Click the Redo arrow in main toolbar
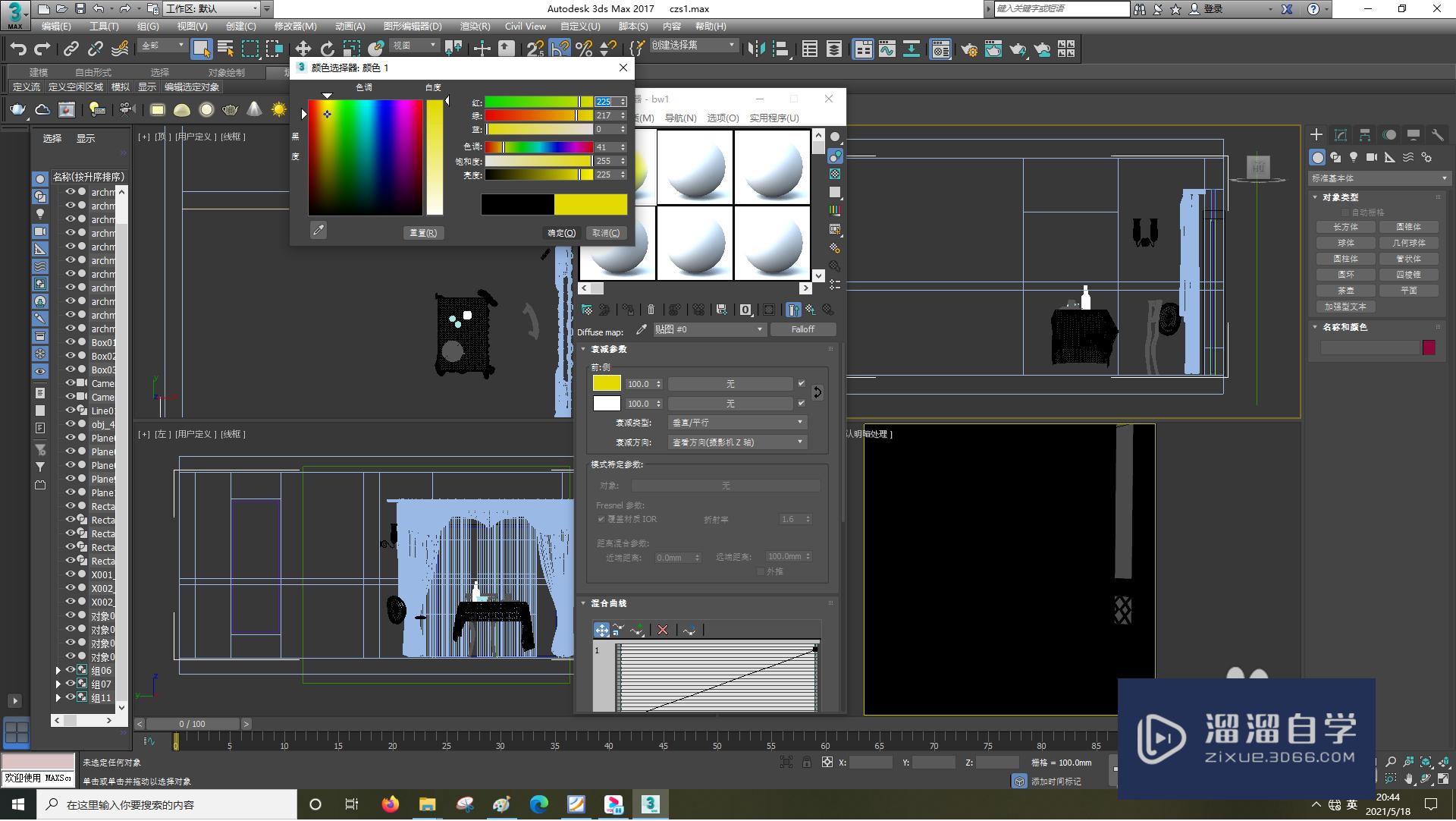Image resolution: width=1456 pixels, height=821 pixels. 42,49
